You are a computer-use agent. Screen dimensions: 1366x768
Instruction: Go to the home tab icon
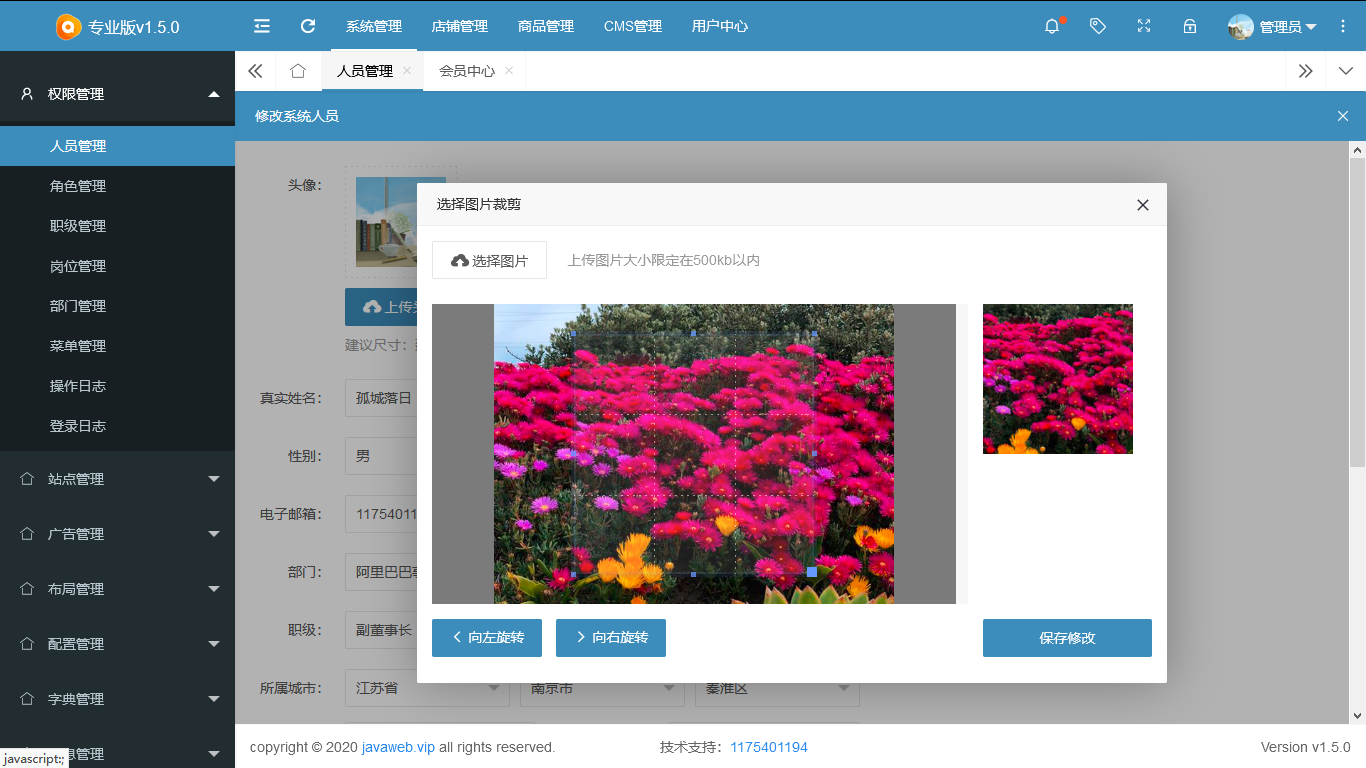tap(297, 71)
